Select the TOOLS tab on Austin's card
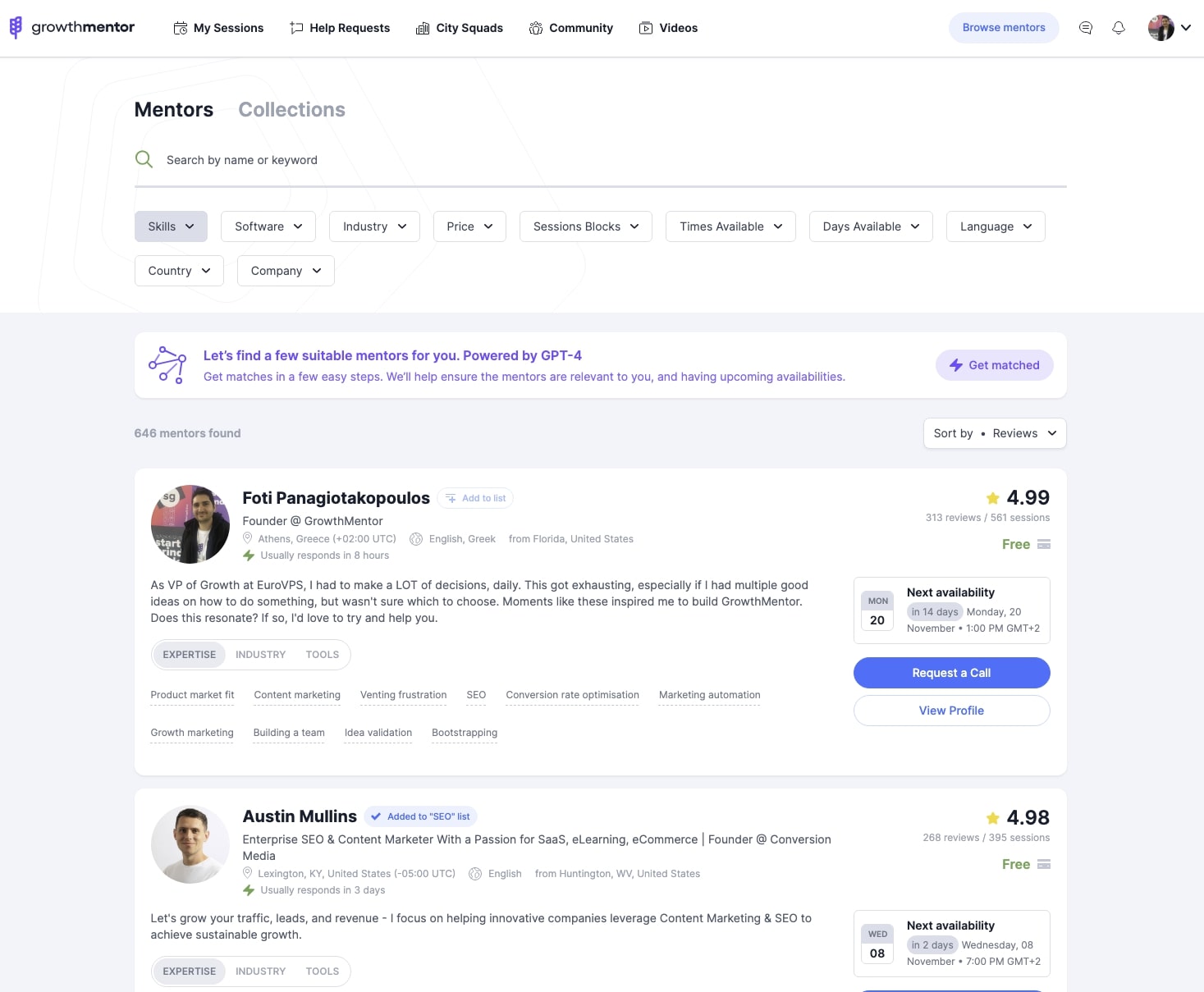The image size is (1204, 992). (322, 971)
